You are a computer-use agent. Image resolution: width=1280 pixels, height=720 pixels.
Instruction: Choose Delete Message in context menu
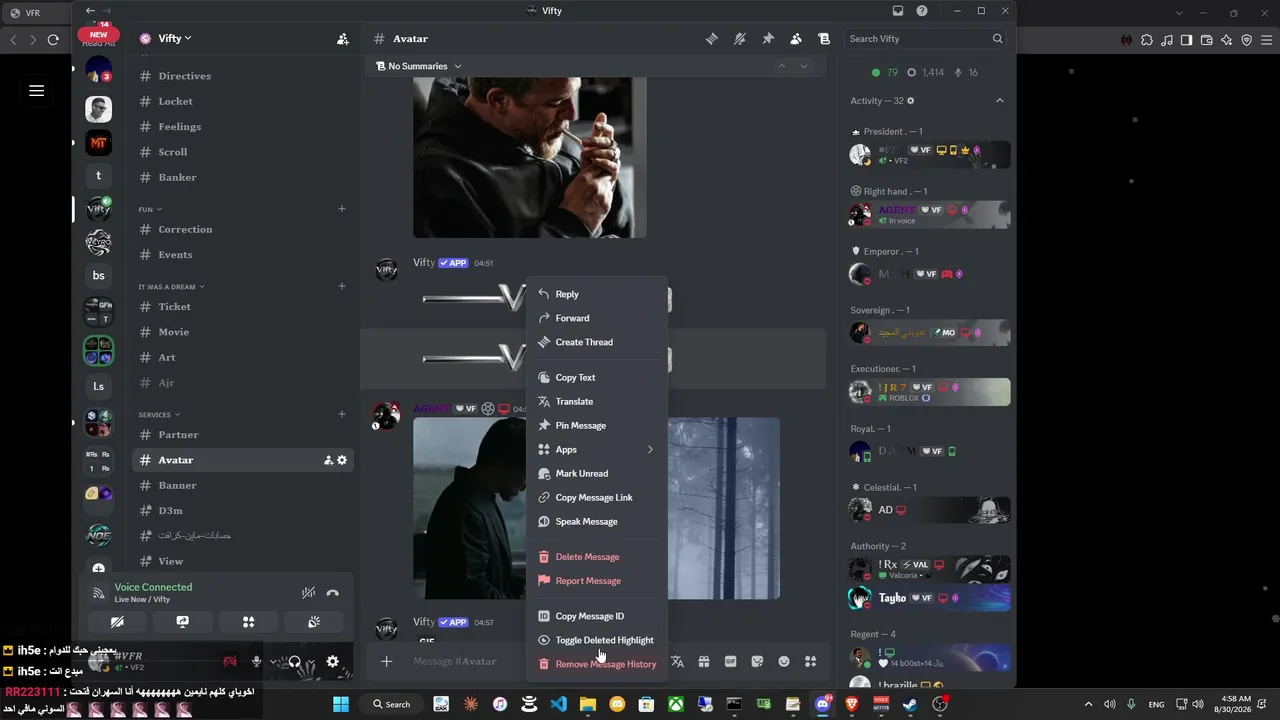coord(596,557)
